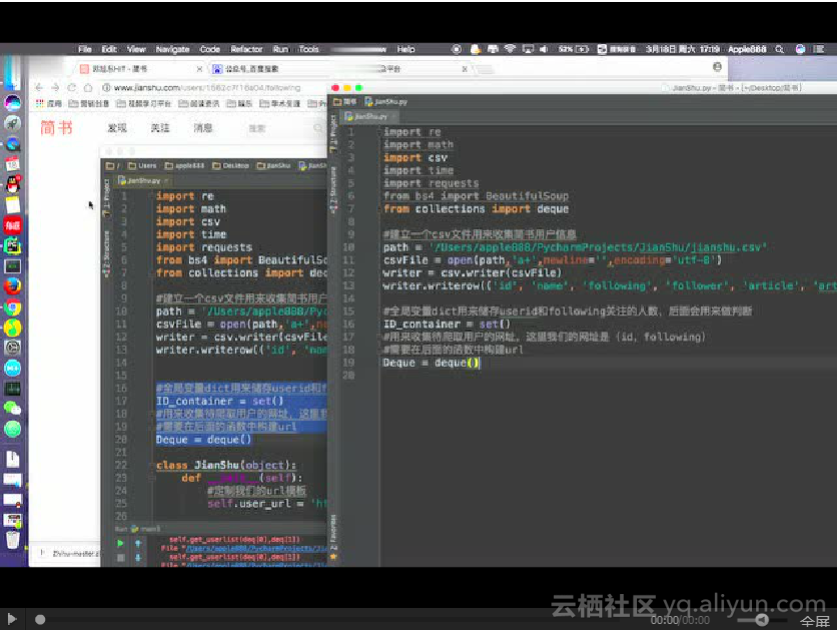This screenshot has height=630, width=838.
Task: Click the battery indicator in the menu bar
Action: [x=573, y=49]
